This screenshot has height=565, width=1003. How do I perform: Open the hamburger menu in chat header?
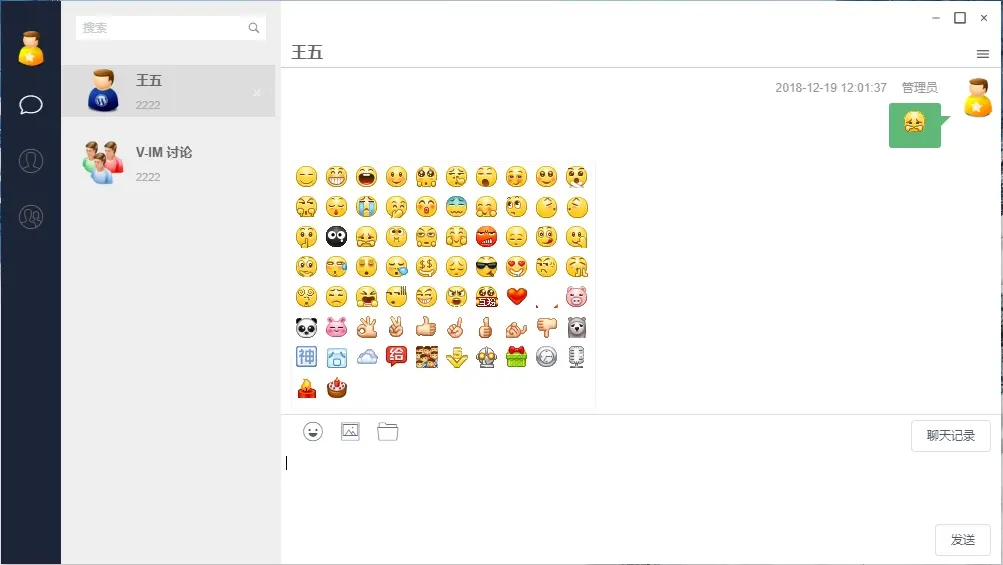983,54
